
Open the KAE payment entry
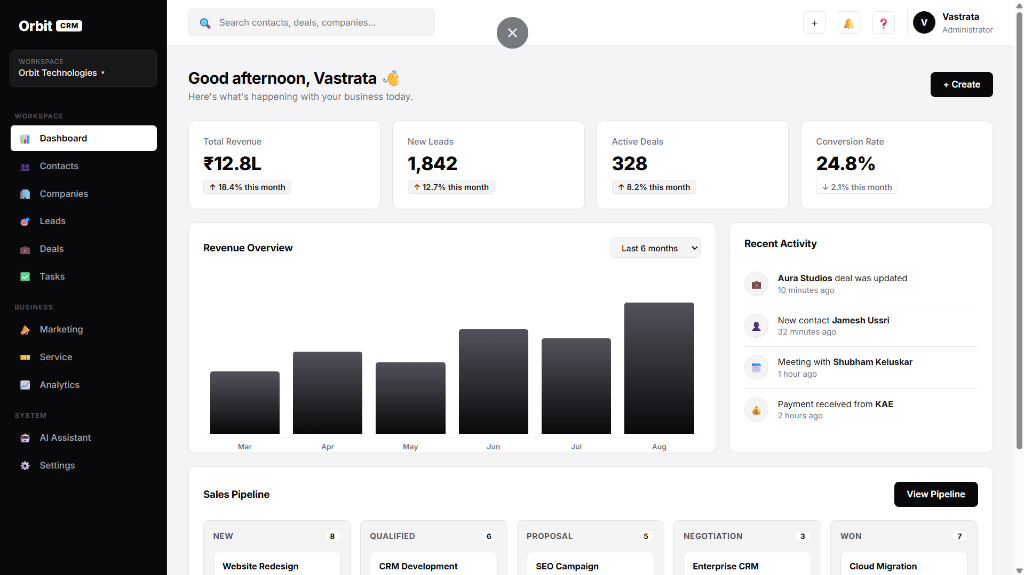pyautogui.click(x=861, y=410)
